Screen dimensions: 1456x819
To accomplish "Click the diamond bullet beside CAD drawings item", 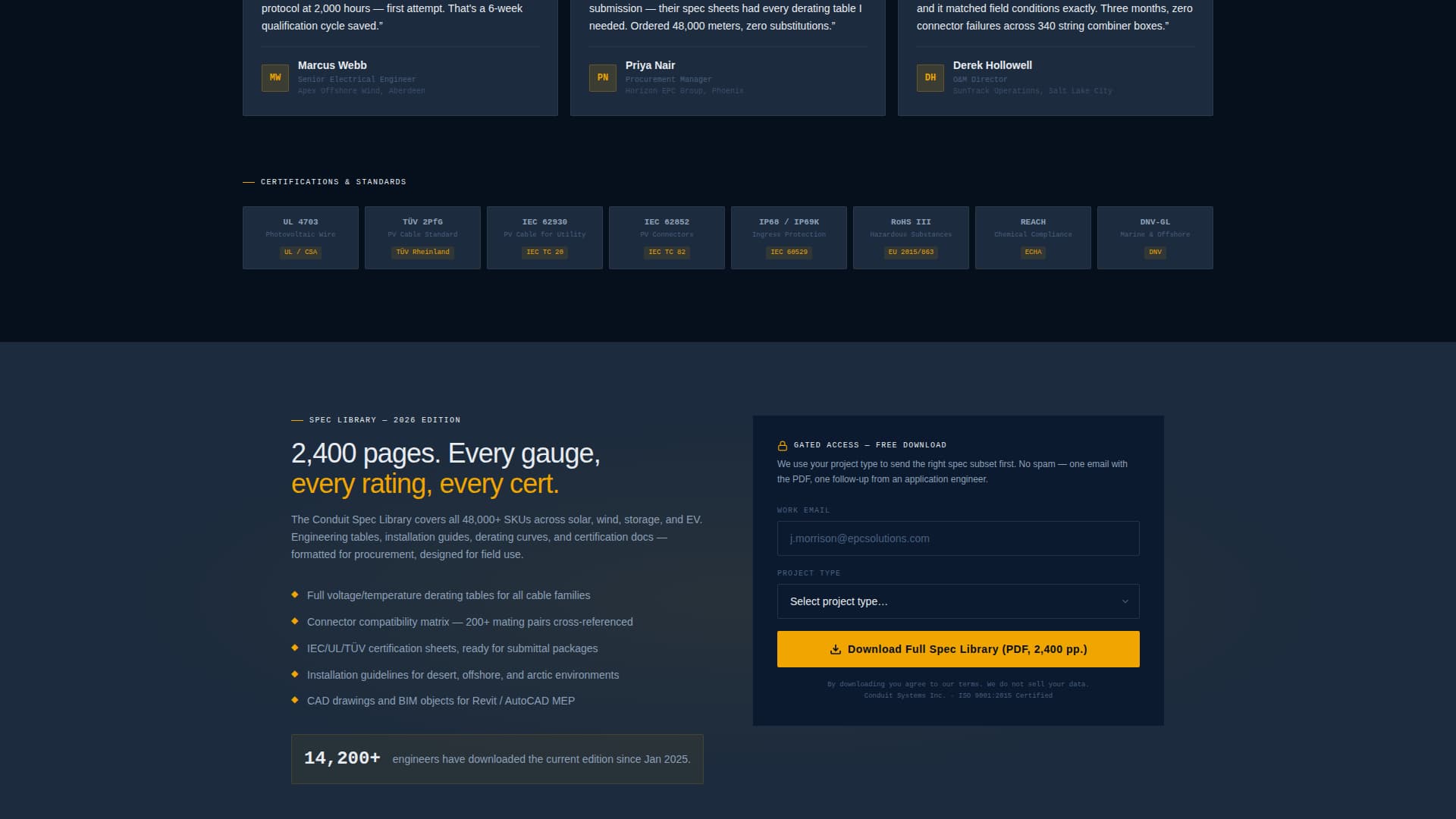I will point(295,700).
